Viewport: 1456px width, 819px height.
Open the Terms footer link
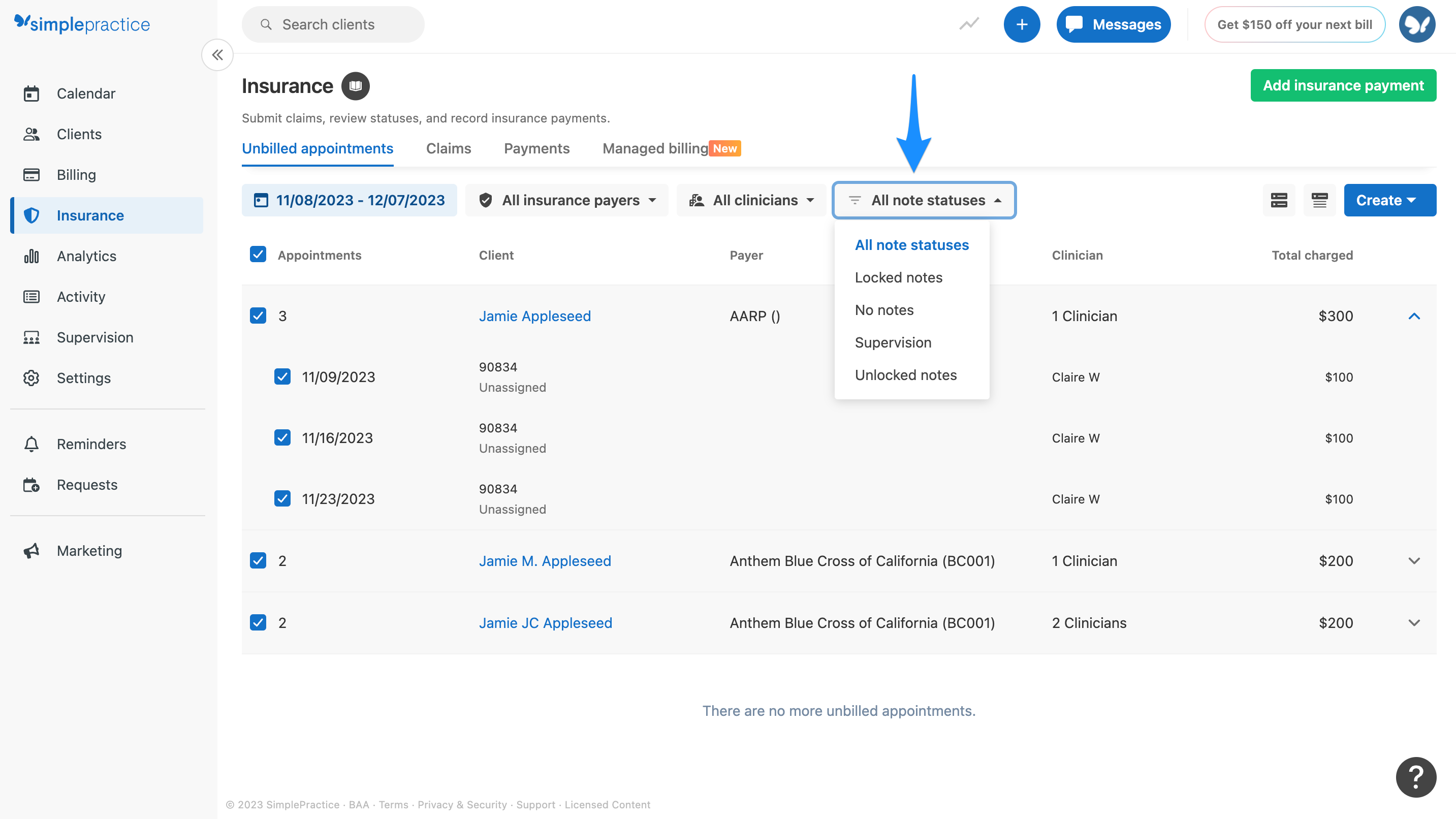click(x=393, y=805)
